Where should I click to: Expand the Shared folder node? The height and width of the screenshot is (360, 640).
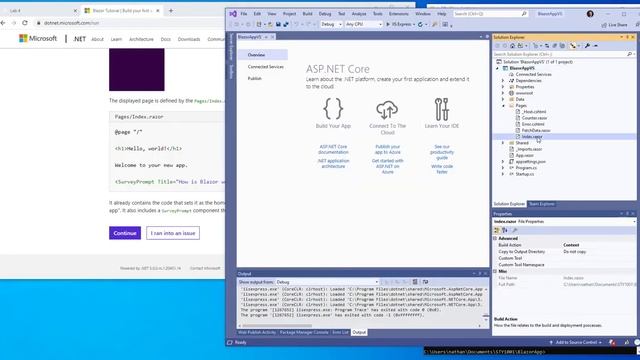click(x=503, y=143)
